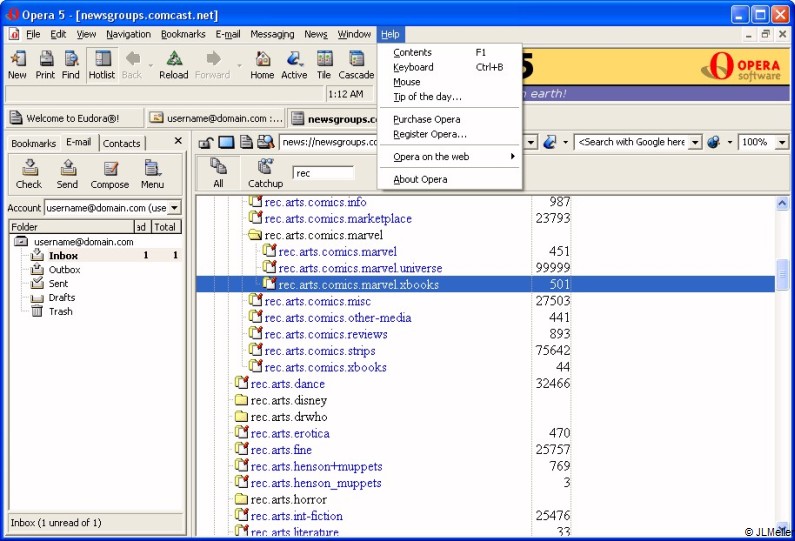Select the Drafts mail folder
Image resolution: width=795 pixels, height=541 pixels.
click(x=62, y=298)
